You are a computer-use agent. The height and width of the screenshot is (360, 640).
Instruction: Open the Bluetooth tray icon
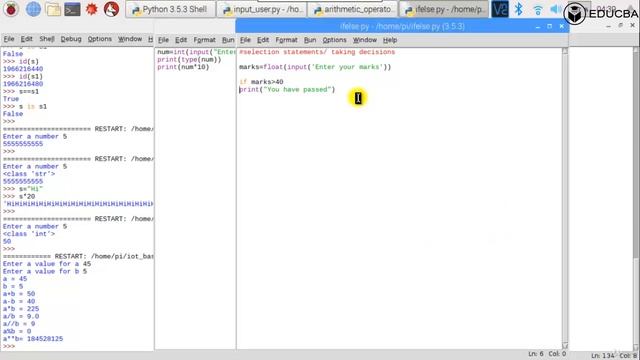[518, 9]
